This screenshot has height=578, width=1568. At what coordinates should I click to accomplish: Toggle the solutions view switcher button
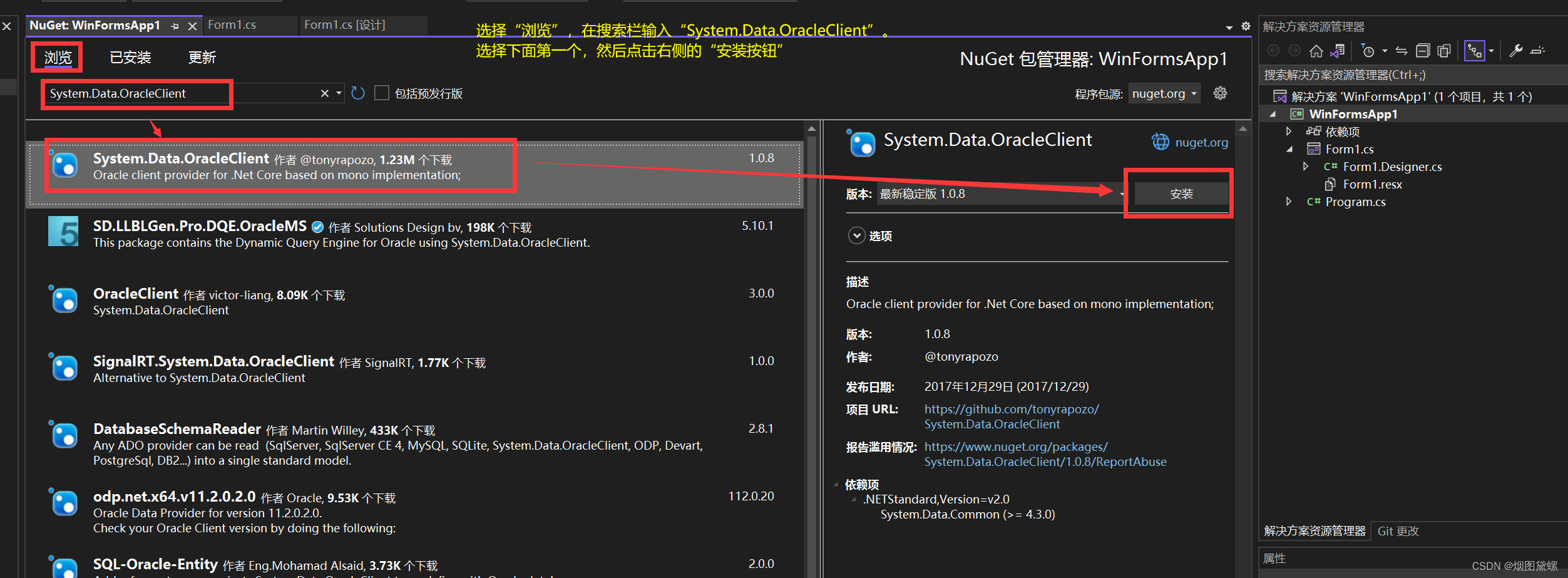(1476, 50)
